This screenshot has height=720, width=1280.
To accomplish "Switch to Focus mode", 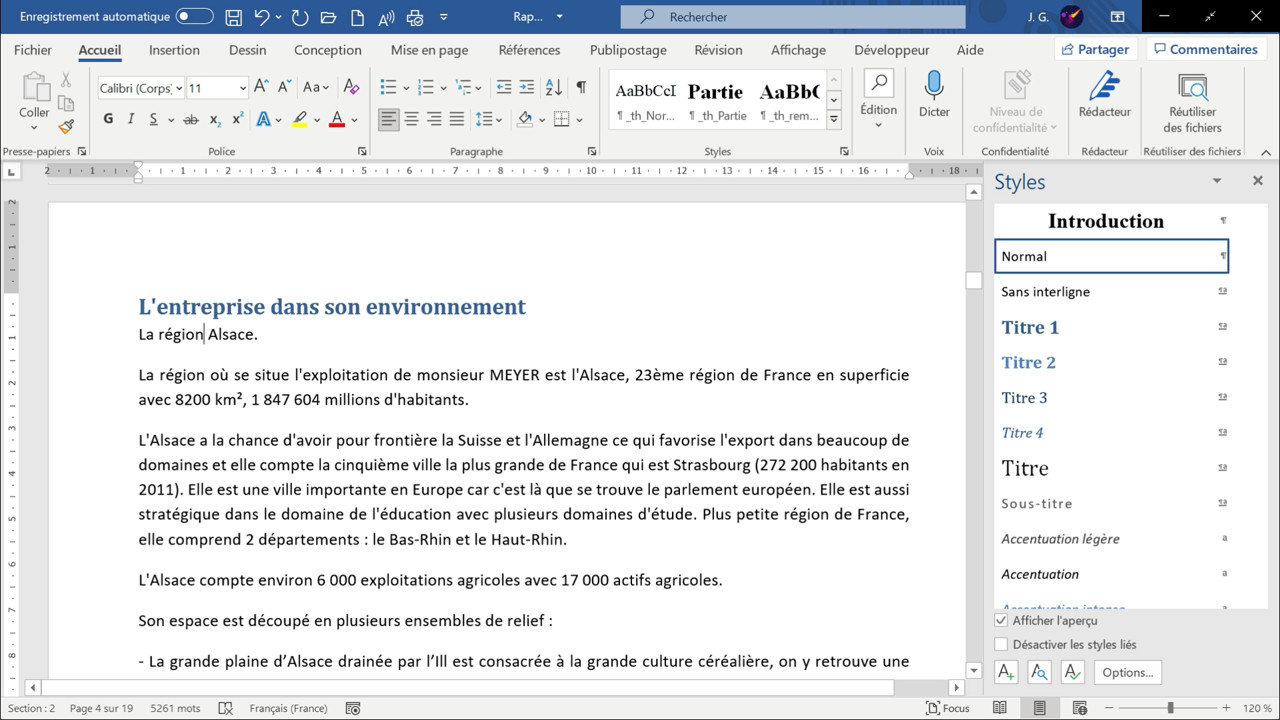I will [948, 708].
